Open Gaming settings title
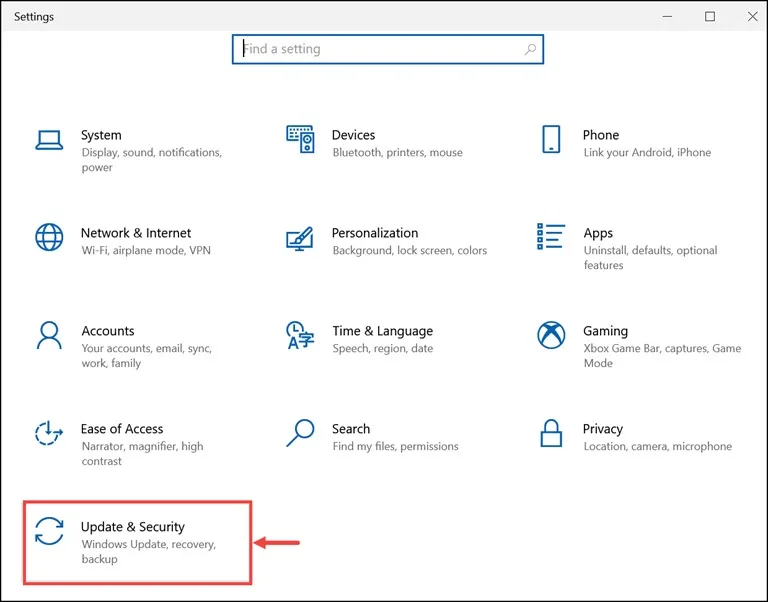 click(605, 332)
